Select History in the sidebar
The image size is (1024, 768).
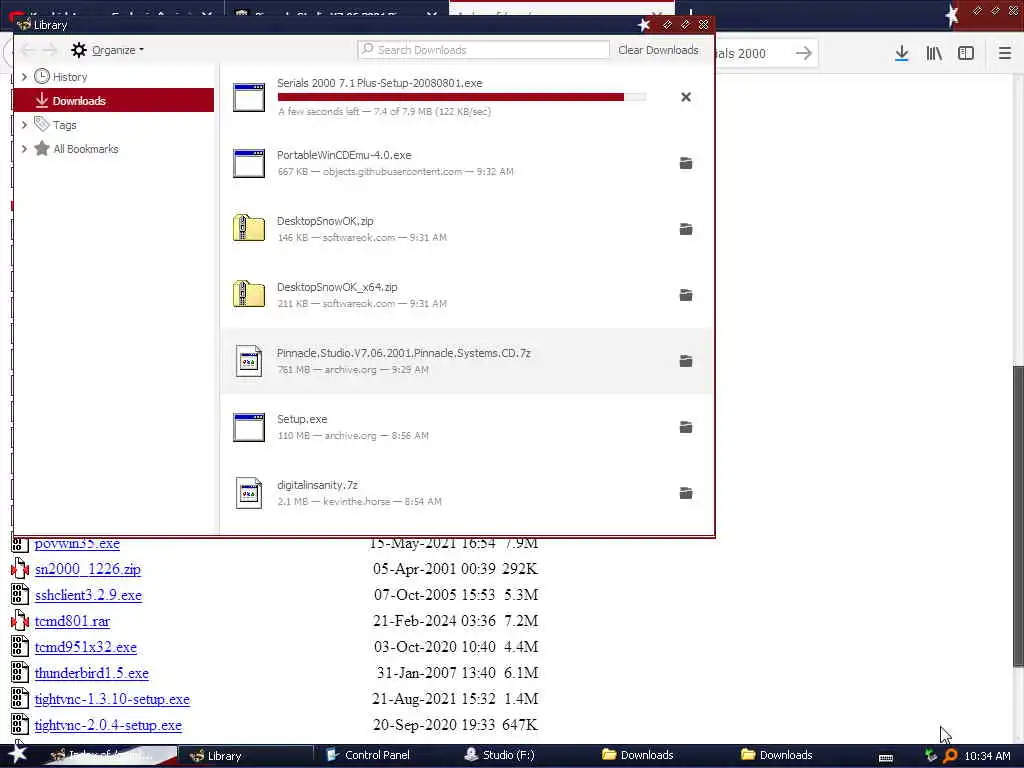[69, 77]
